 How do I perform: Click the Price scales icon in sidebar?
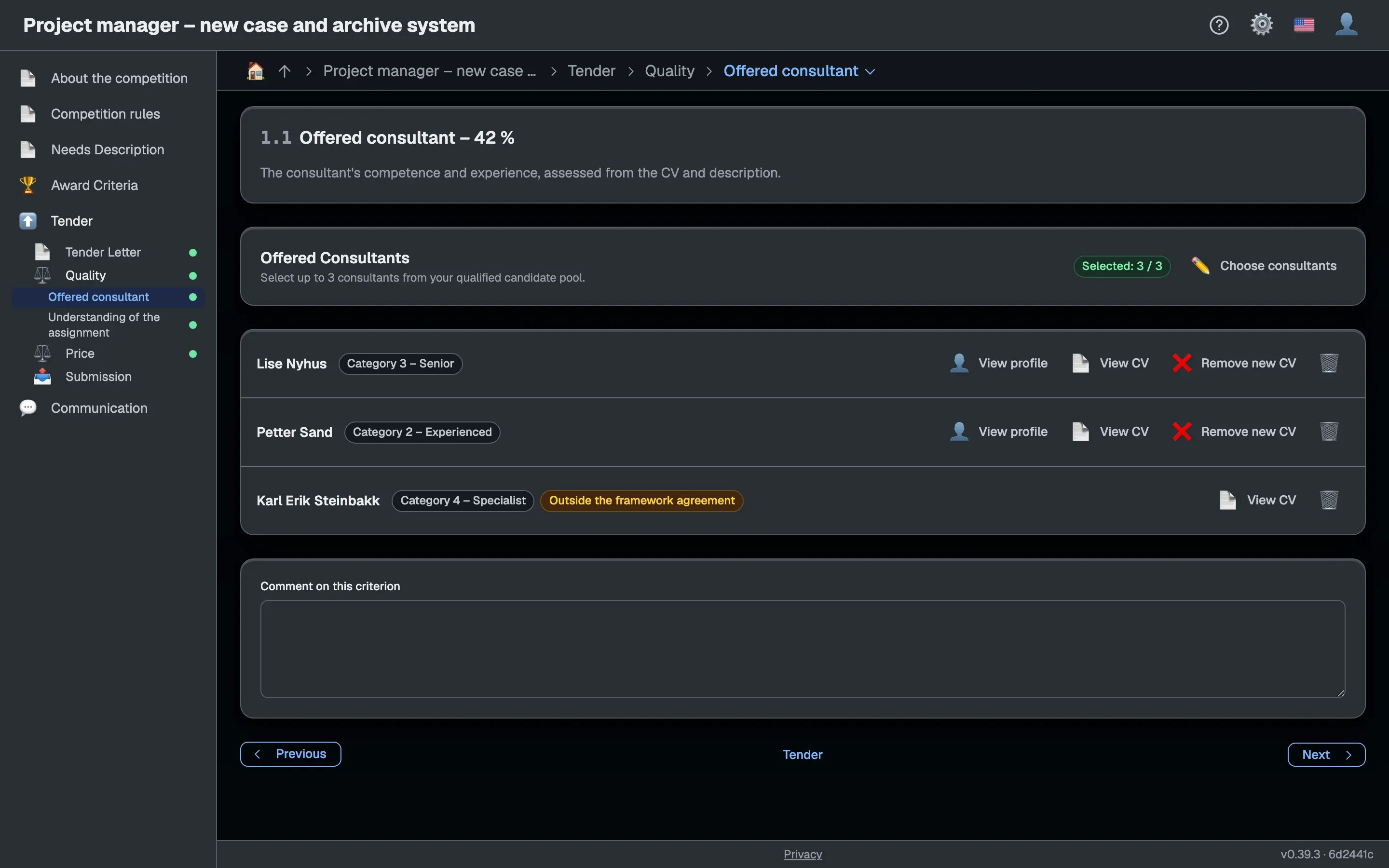point(42,353)
